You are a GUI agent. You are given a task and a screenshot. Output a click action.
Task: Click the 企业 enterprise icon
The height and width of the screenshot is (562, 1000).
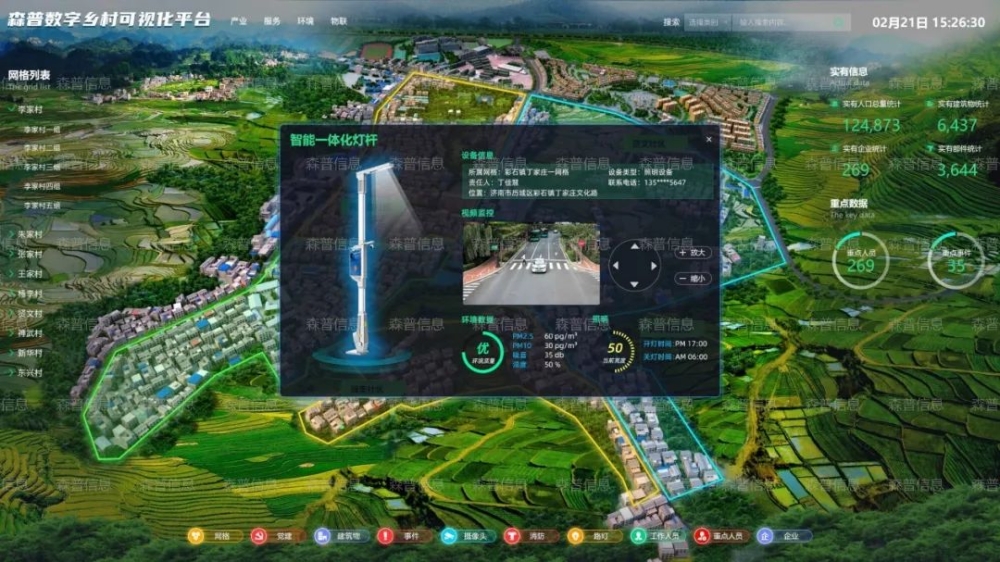pos(765,536)
